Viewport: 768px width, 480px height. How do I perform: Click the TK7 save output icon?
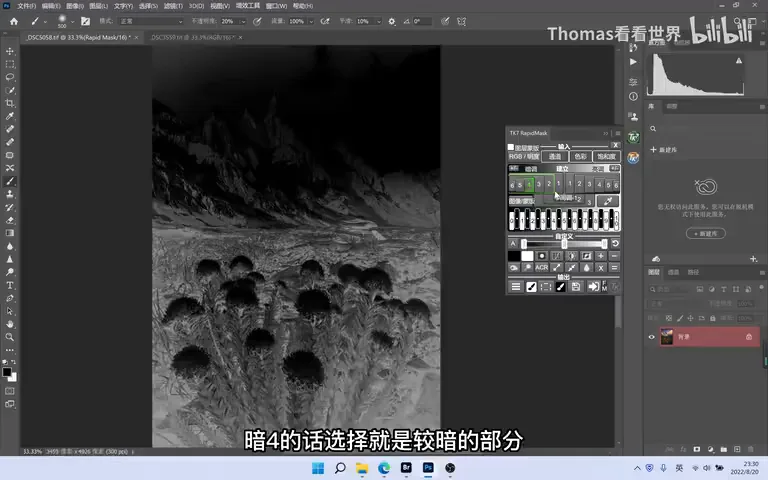pyautogui.click(x=576, y=287)
